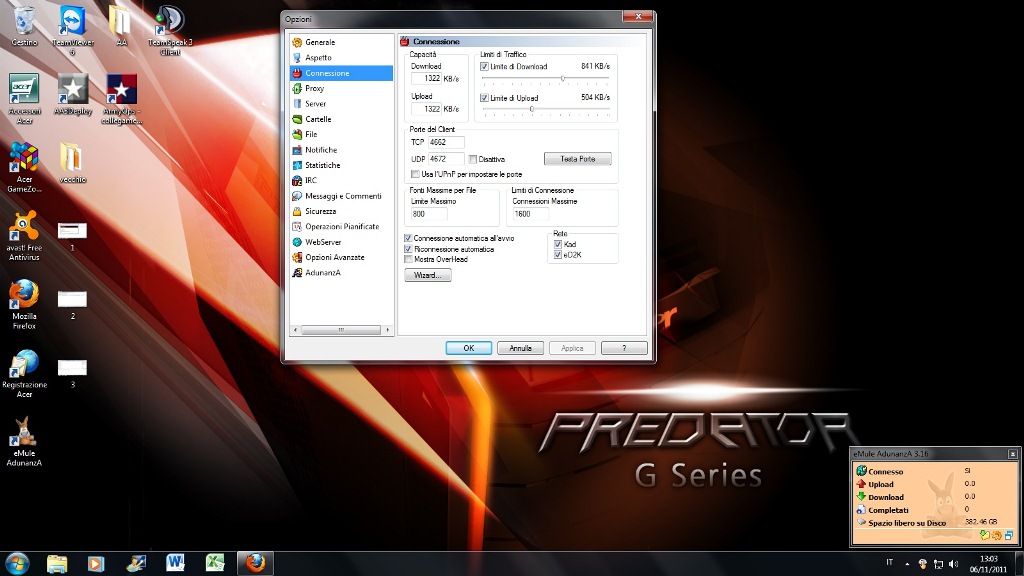Uncheck the Kad network checkbox
The width and height of the screenshot is (1024, 576).
click(x=559, y=244)
